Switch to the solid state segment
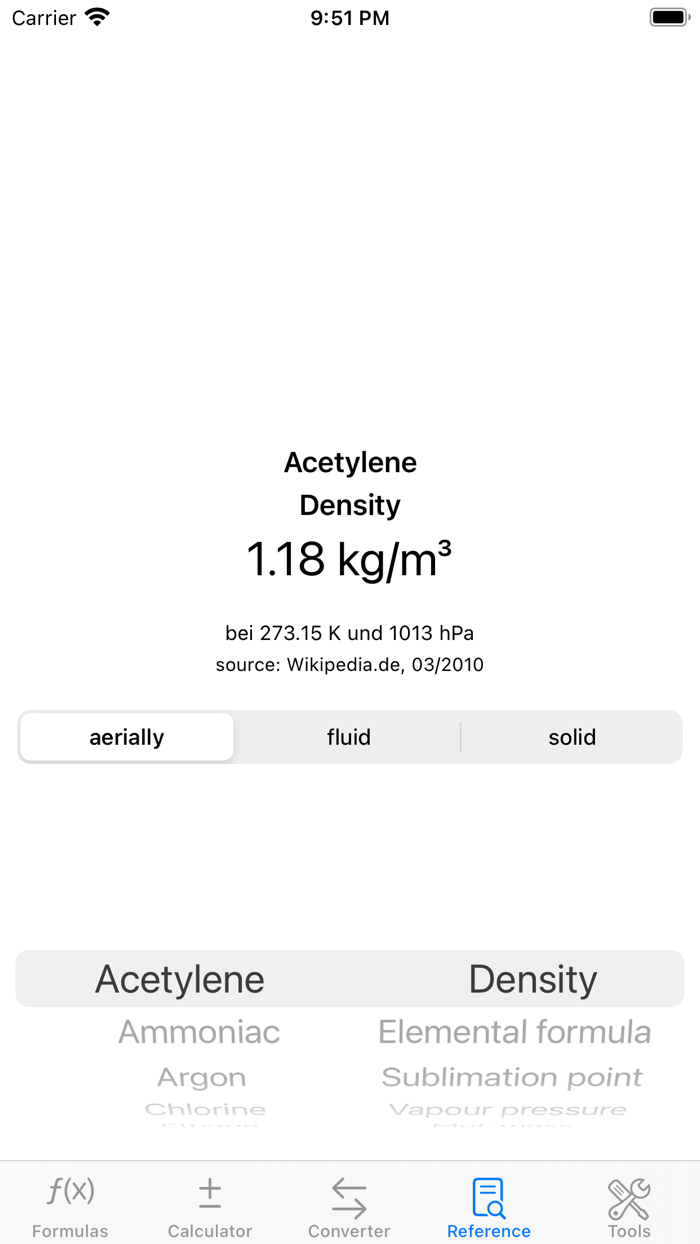 tap(572, 737)
